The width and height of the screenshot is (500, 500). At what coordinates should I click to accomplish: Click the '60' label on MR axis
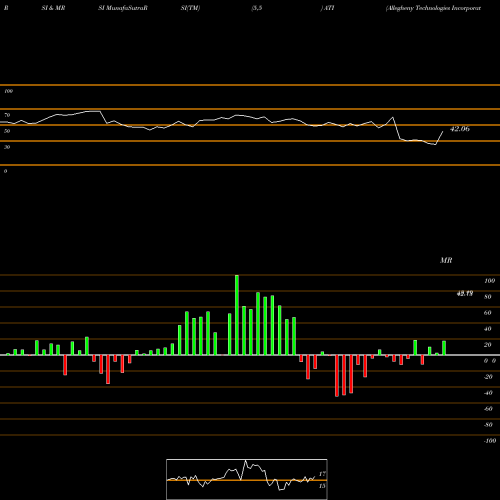tap(488, 313)
